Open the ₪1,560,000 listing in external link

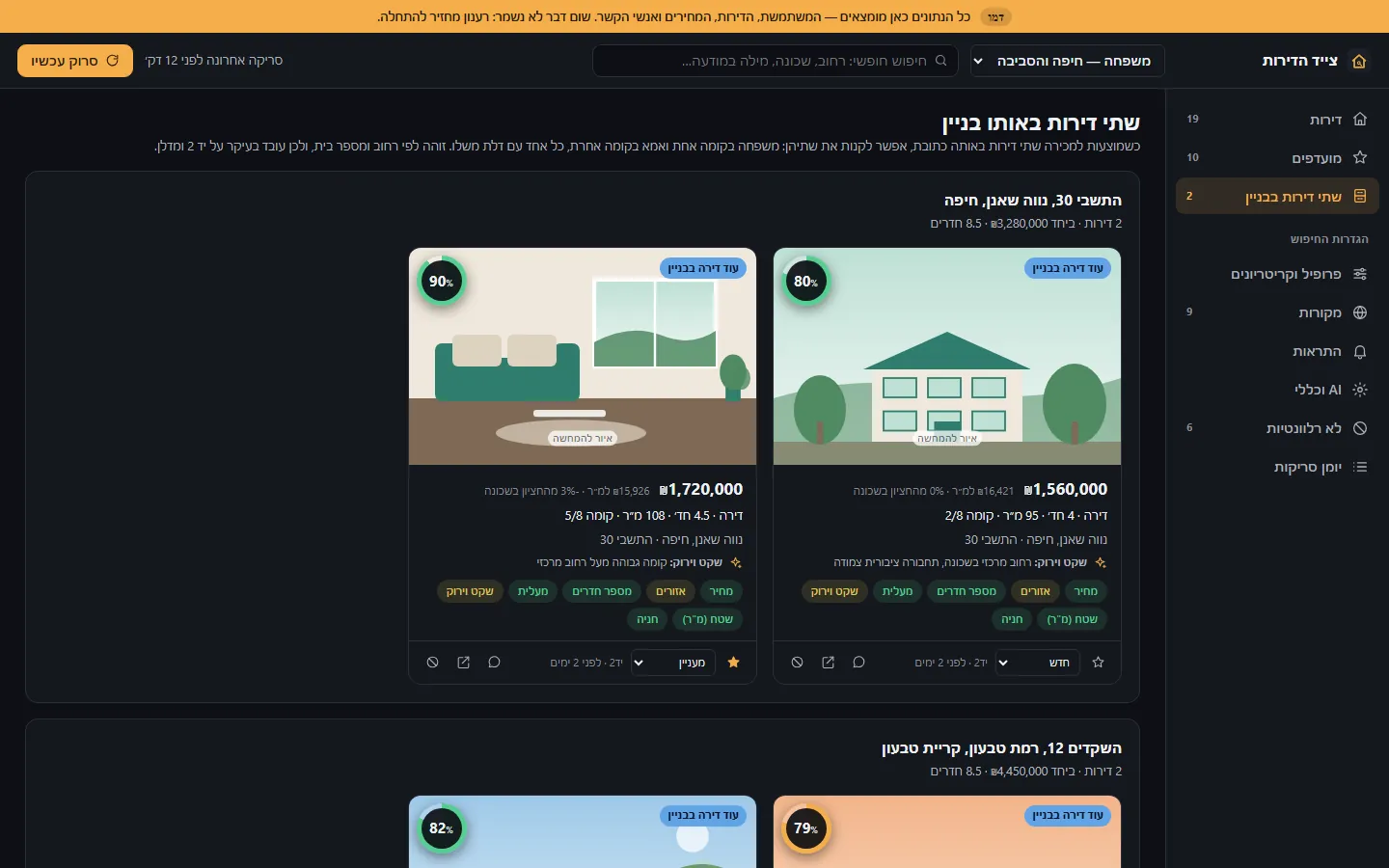[x=828, y=663]
